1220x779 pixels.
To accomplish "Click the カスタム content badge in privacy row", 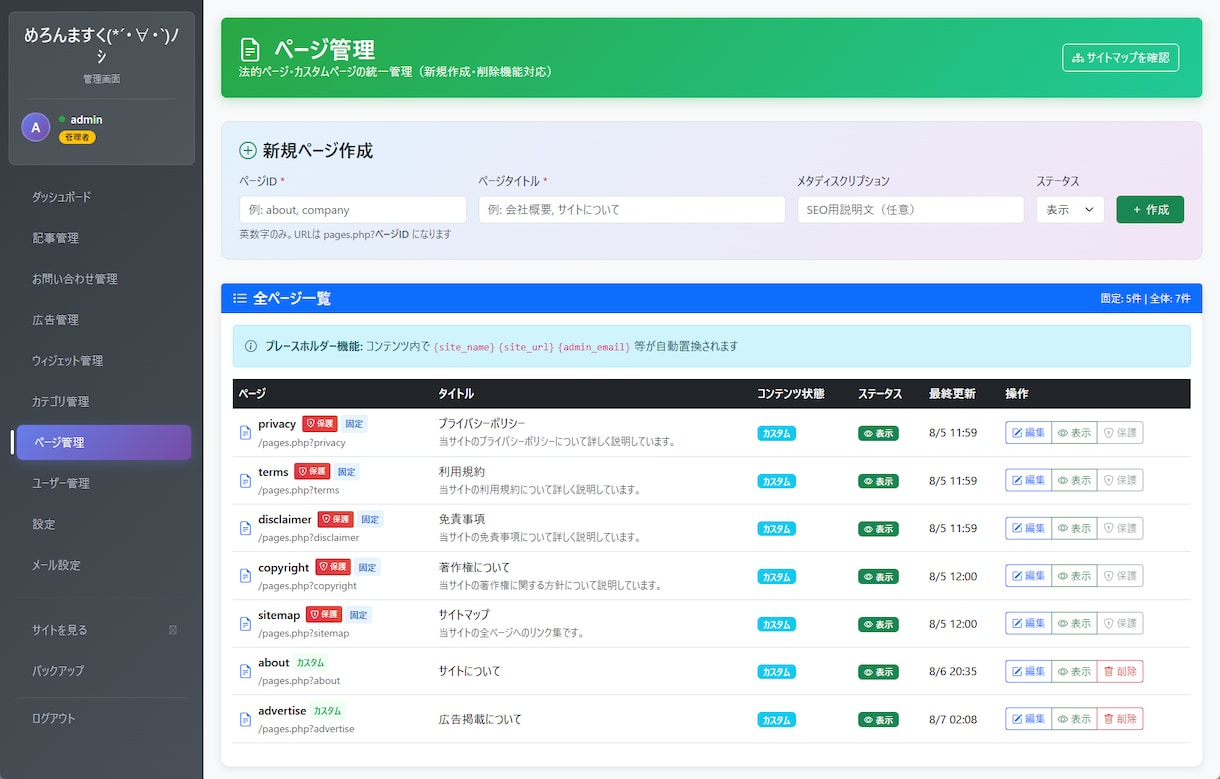I will click(x=777, y=433).
